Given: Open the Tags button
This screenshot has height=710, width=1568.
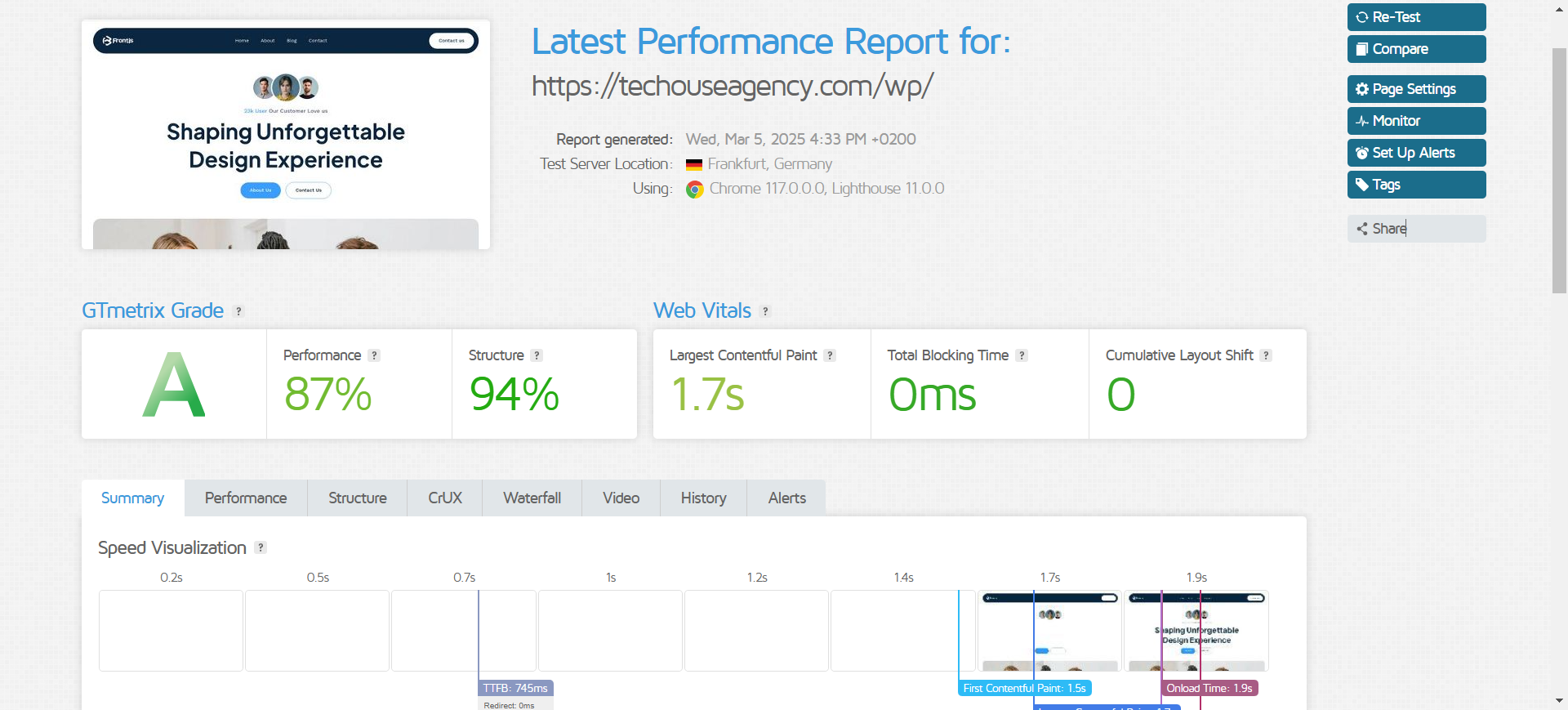Looking at the screenshot, I should tap(1416, 185).
